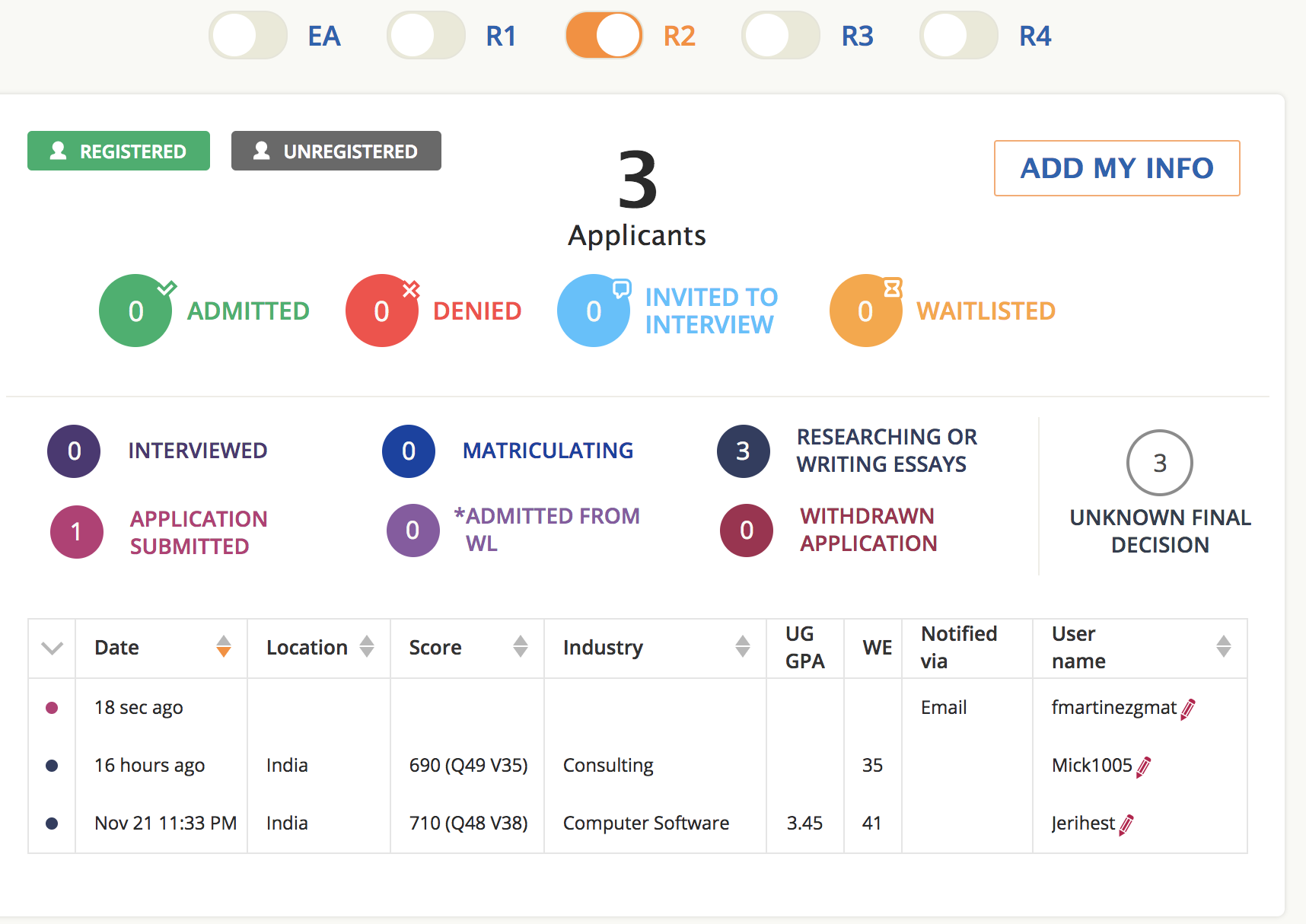Image resolution: width=1306 pixels, height=924 pixels.
Task: Expand rows with the table chevron
Action: click(52, 648)
